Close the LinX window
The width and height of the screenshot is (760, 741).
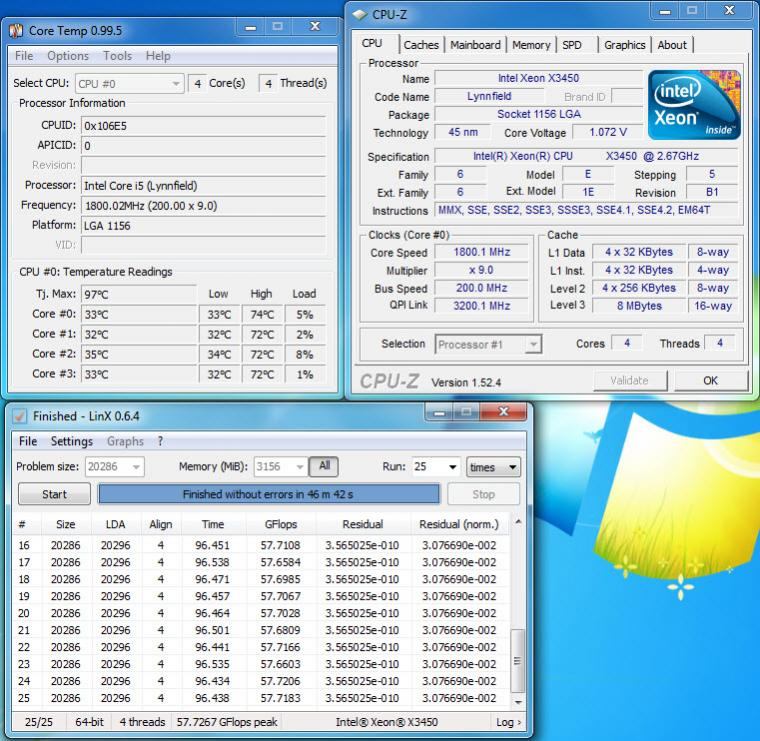[x=504, y=412]
